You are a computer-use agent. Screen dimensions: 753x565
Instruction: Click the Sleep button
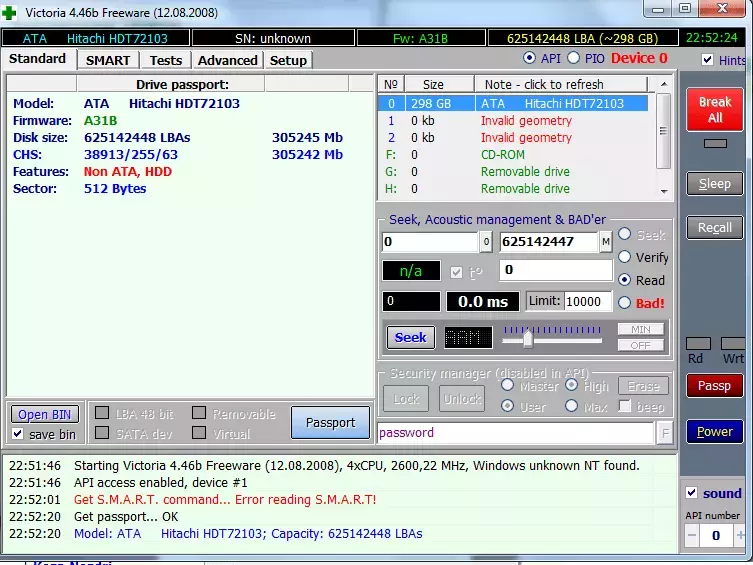715,184
